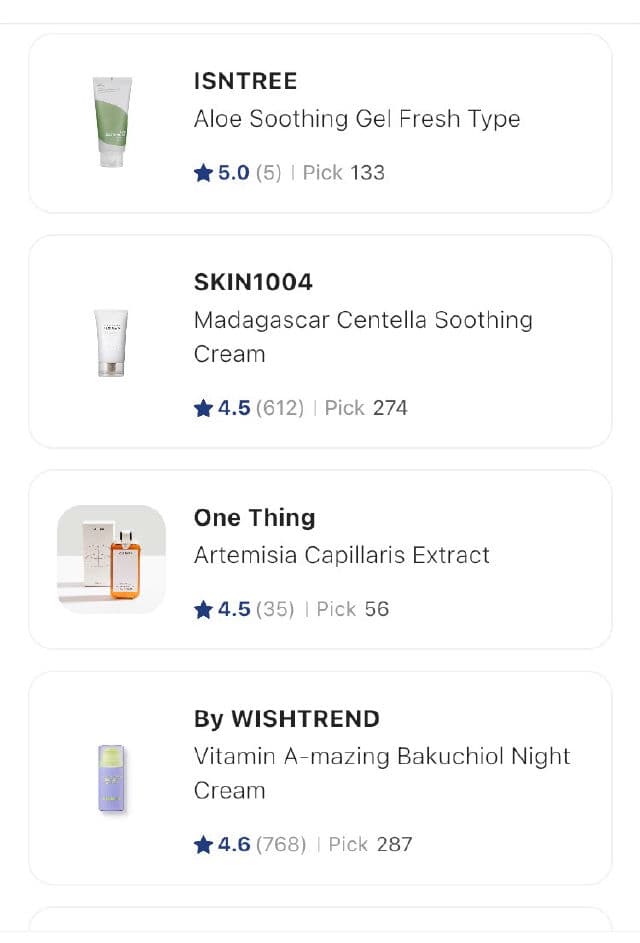Tap the Pick 56 count
This screenshot has height=943, width=640.
click(x=353, y=609)
